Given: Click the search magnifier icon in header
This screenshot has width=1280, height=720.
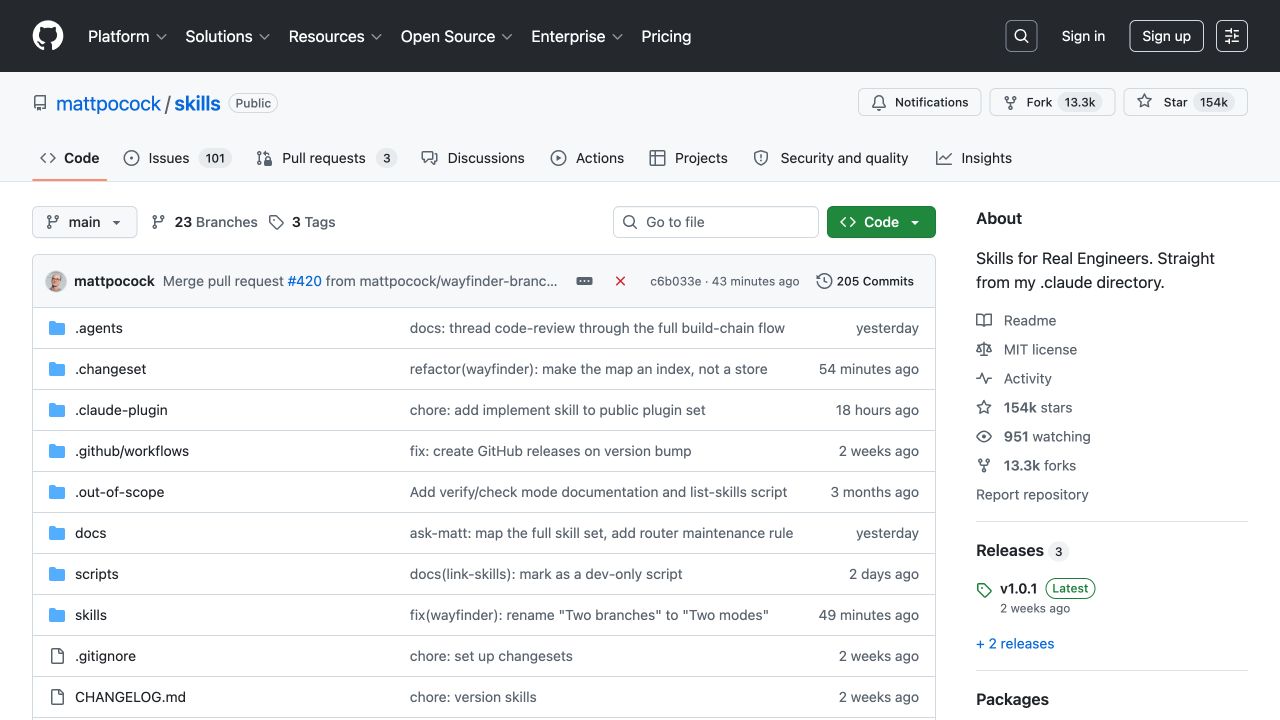Looking at the screenshot, I should 1021,36.
